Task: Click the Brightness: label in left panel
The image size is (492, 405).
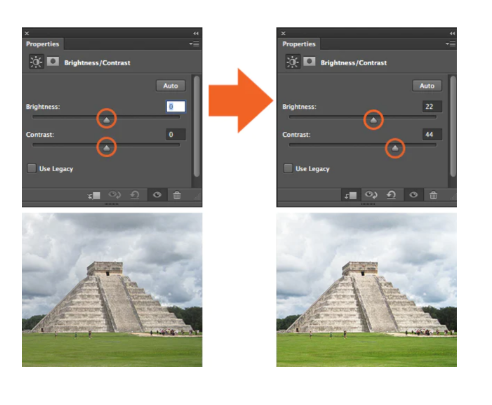Action: coord(43,107)
